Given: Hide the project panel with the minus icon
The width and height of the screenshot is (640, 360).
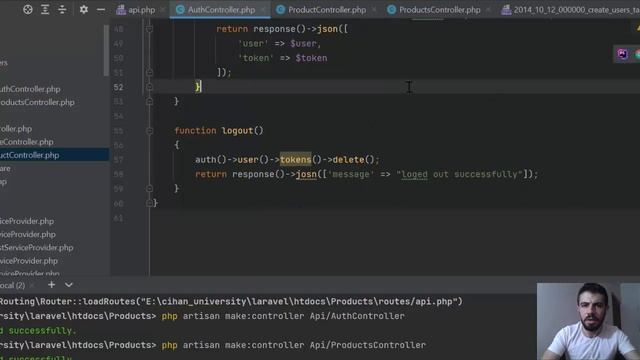Looking at the screenshot, I should [101, 9].
